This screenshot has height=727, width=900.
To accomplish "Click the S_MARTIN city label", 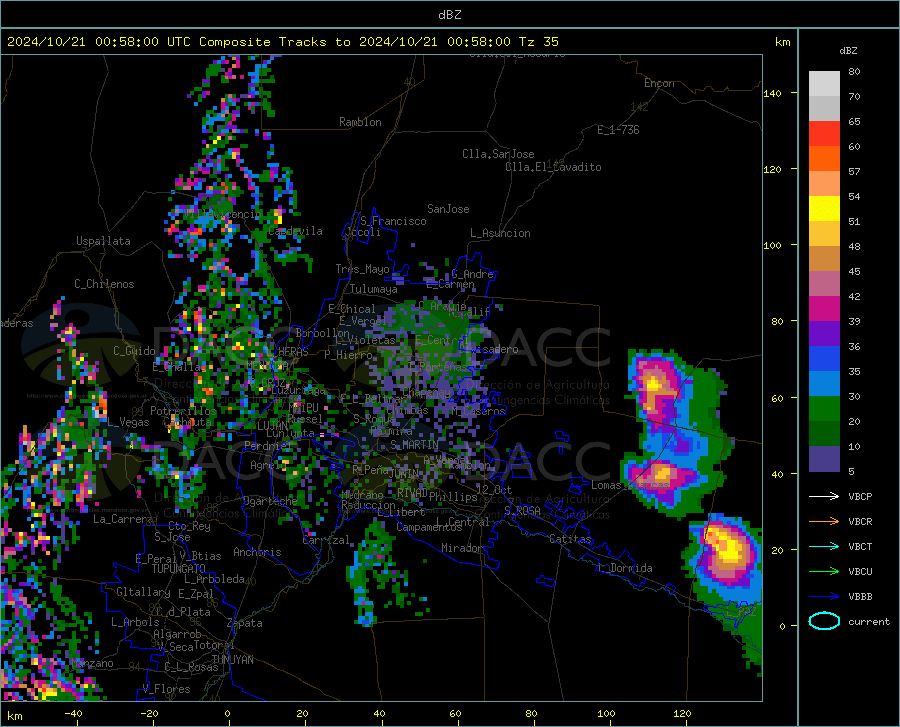I will click(x=414, y=445).
